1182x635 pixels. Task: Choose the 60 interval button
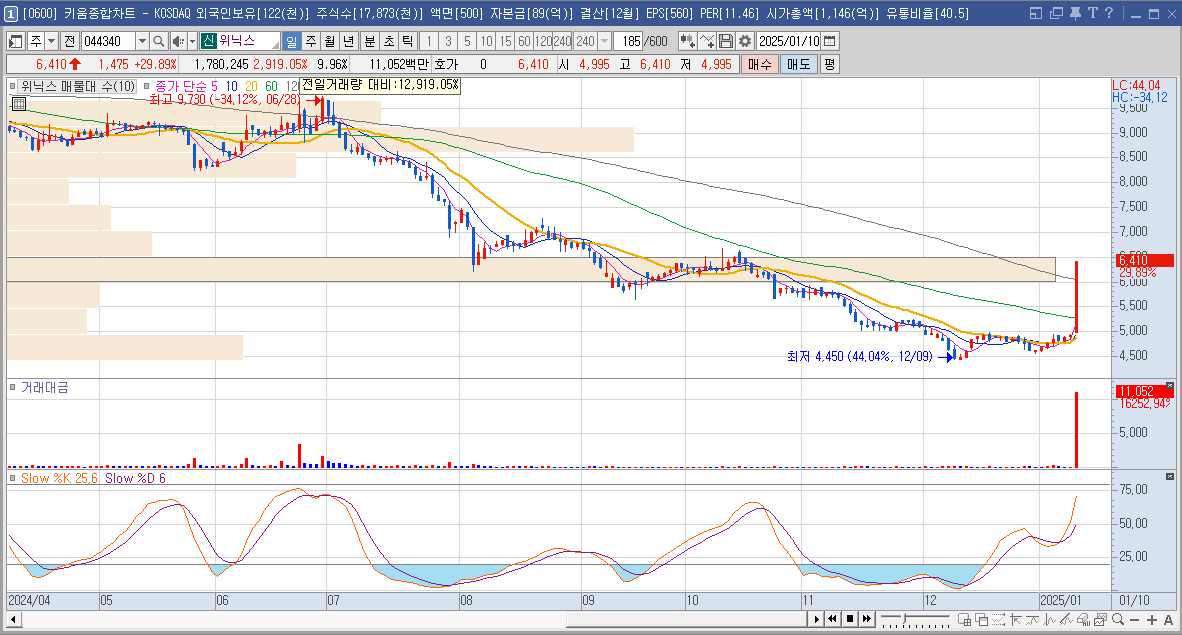[524, 41]
